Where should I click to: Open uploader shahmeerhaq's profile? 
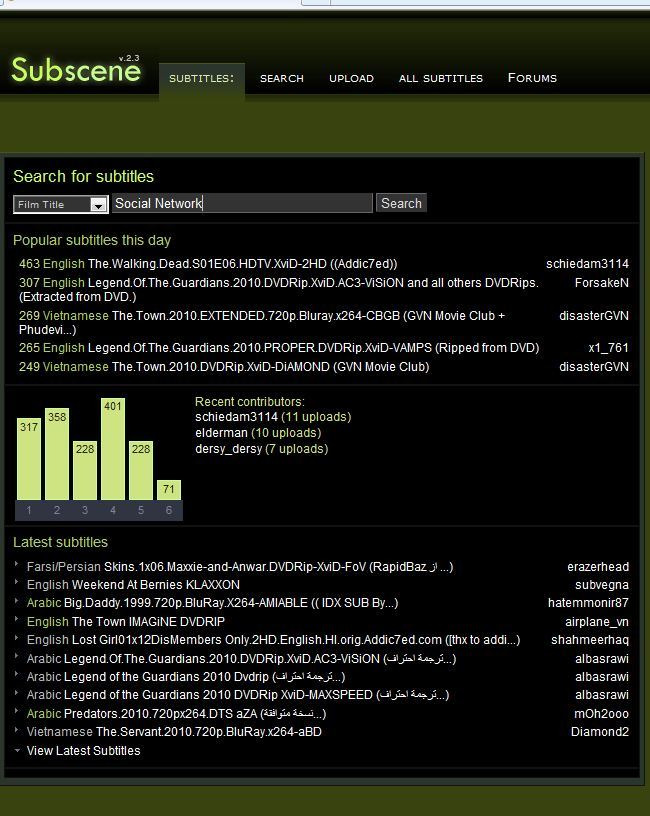pyautogui.click(x=590, y=640)
